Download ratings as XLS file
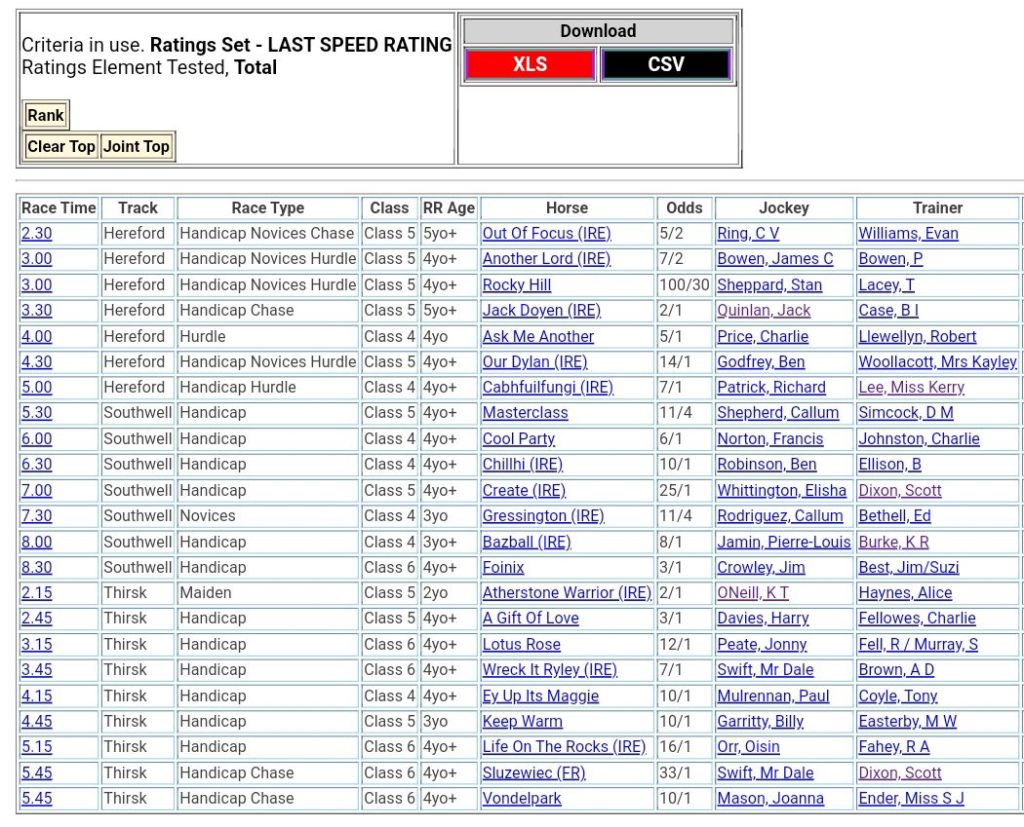This screenshot has width=1024, height=827. tap(530, 65)
